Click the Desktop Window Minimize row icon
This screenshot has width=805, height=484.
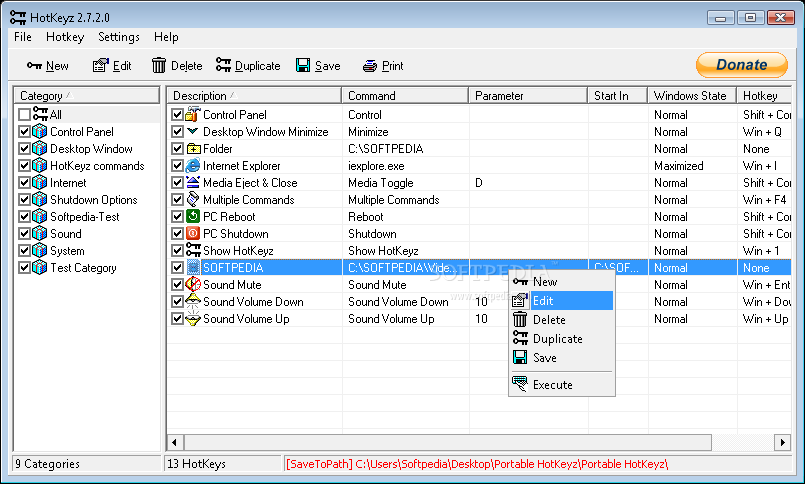pyautogui.click(x=193, y=131)
